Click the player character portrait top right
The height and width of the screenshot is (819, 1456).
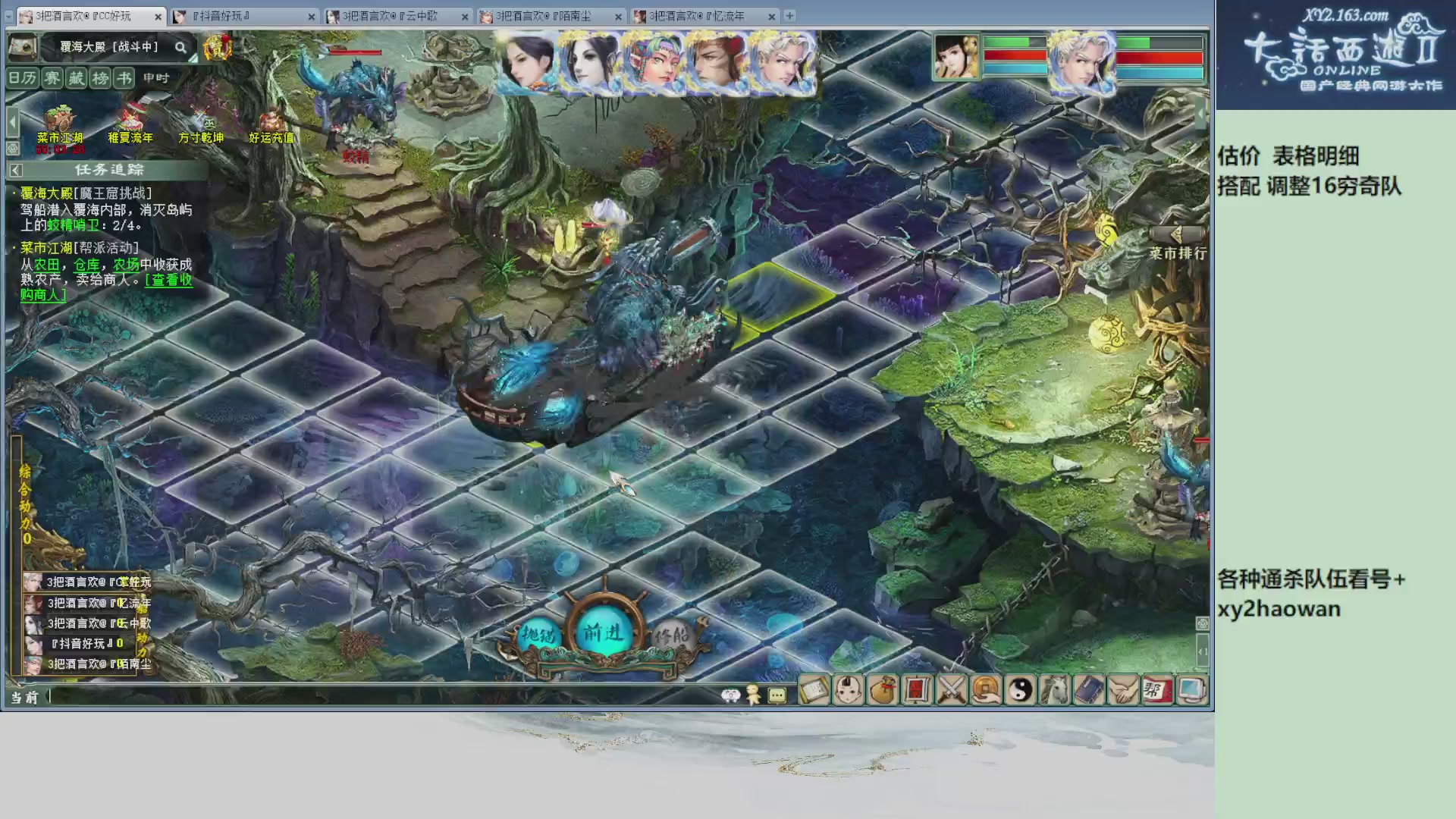click(x=956, y=57)
